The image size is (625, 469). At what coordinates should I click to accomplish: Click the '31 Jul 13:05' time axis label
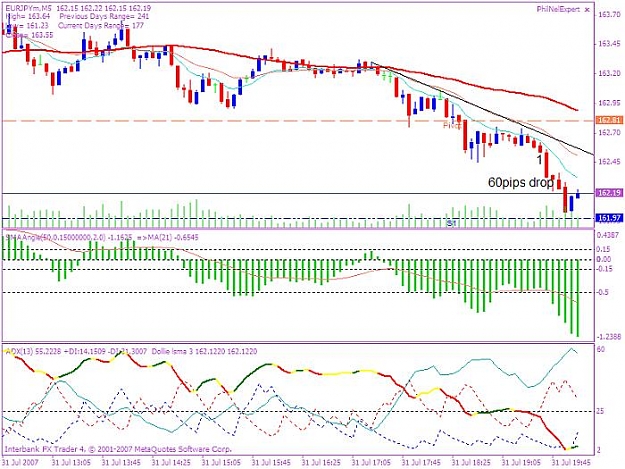tap(71, 463)
